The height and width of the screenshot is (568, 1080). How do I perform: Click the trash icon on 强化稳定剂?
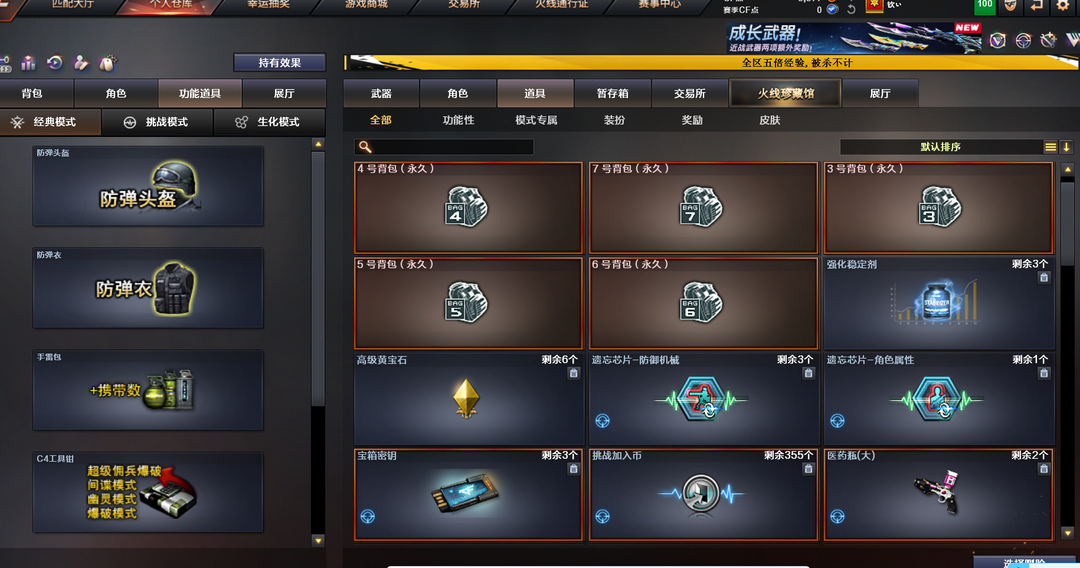[1043, 277]
